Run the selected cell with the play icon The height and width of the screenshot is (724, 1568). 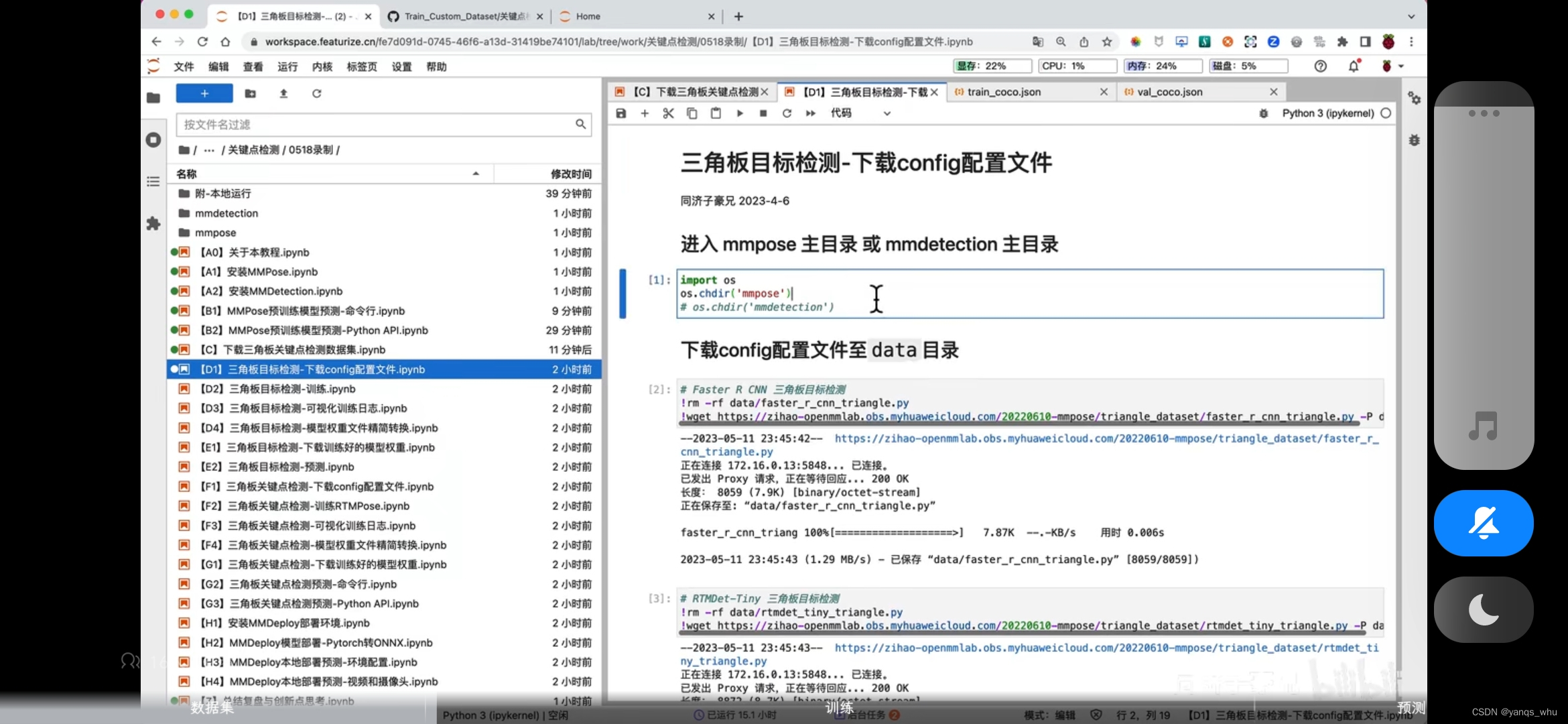click(x=740, y=113)
